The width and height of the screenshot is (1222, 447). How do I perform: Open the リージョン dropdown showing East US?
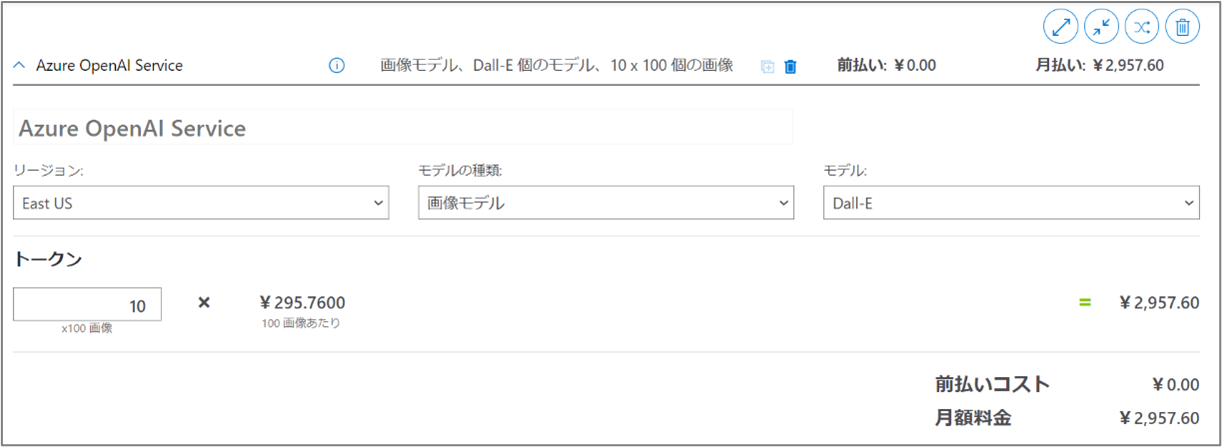[x=201, y=202]
